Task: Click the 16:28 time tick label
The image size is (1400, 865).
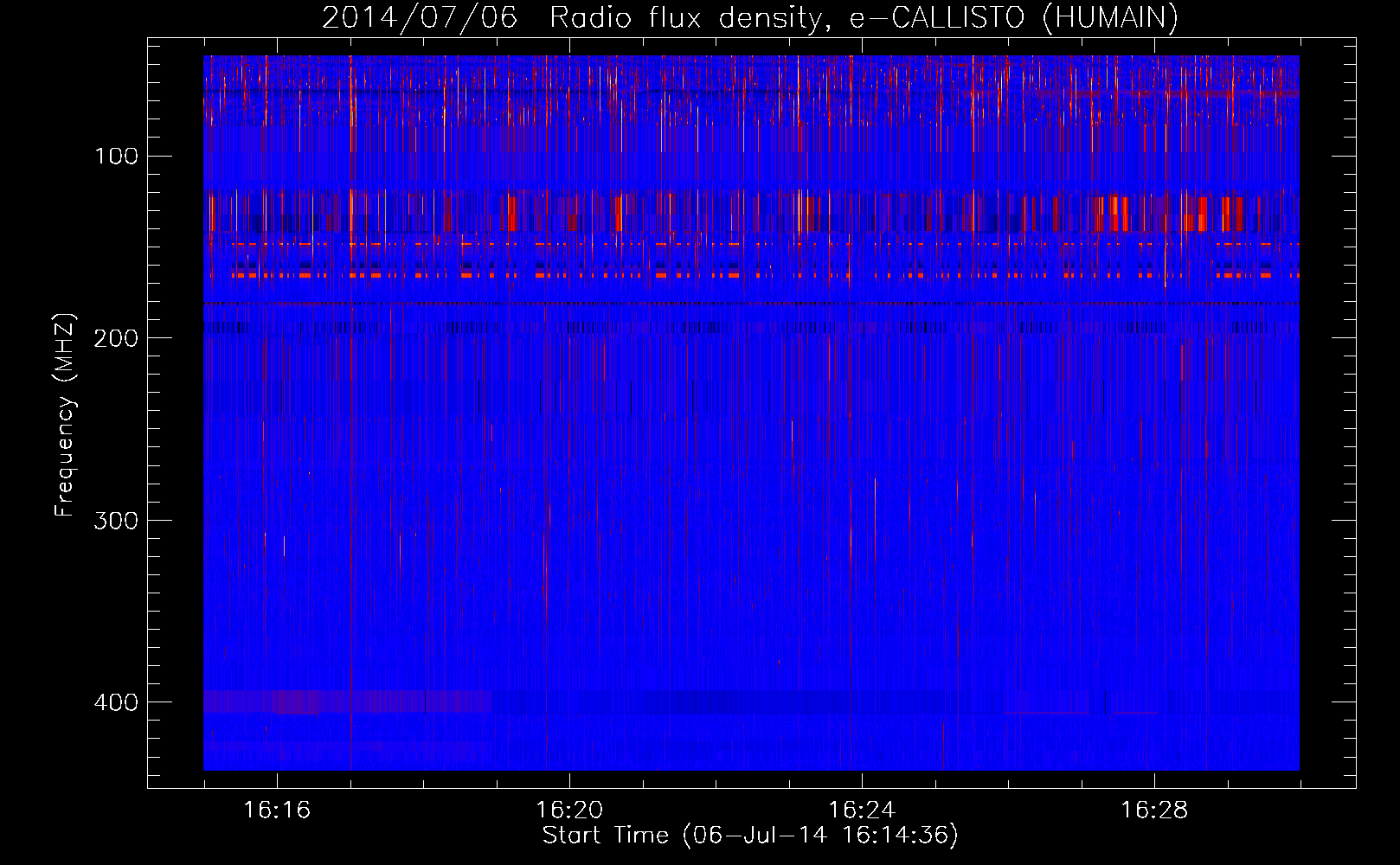Action: (x=1154, y=811)
